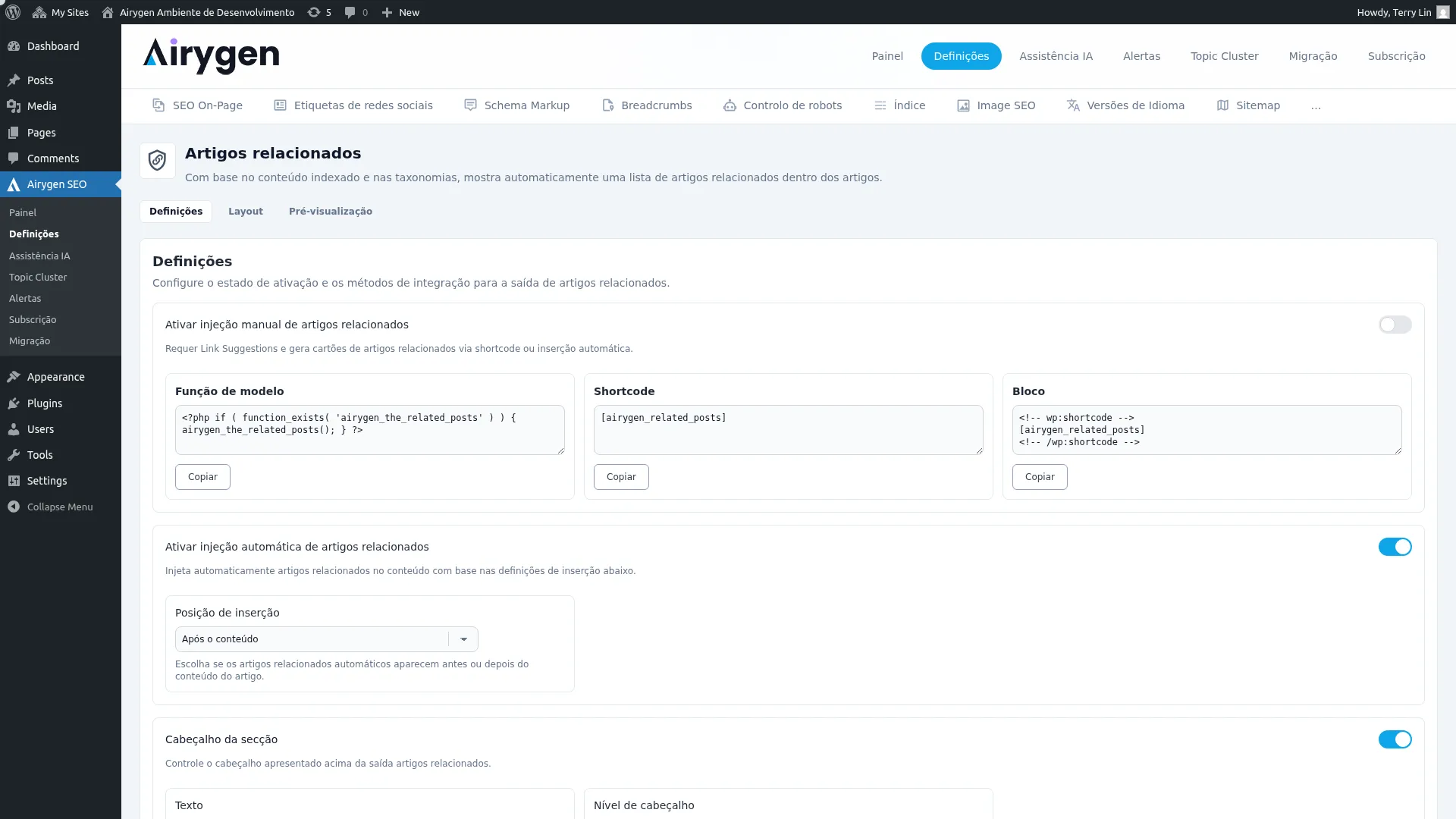Image resolution: width=1456 pixels, height=819 pixels.
Task: Expand the more settings tabs ellipsis
Action: pos(1316,106)
